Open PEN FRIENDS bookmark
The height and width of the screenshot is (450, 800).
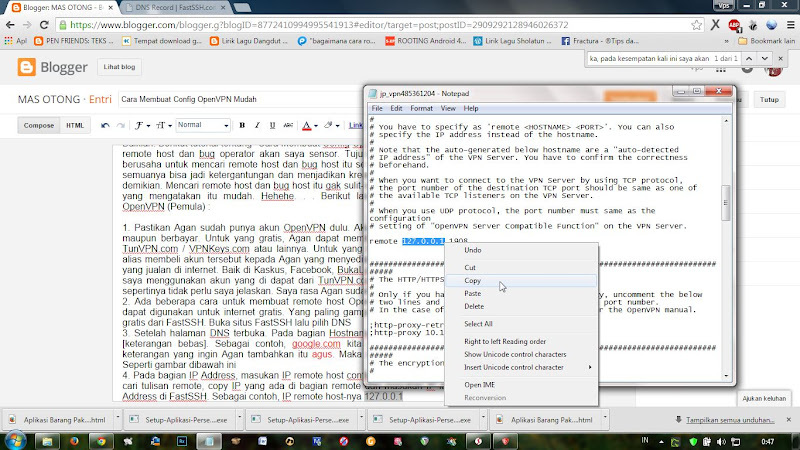tap(74, 41)
